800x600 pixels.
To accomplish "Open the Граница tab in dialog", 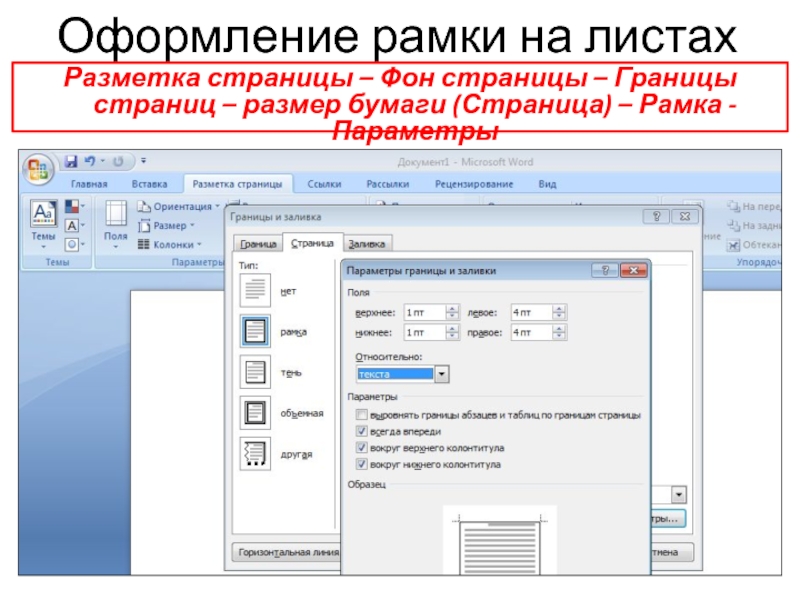I will tap(258, 244).
